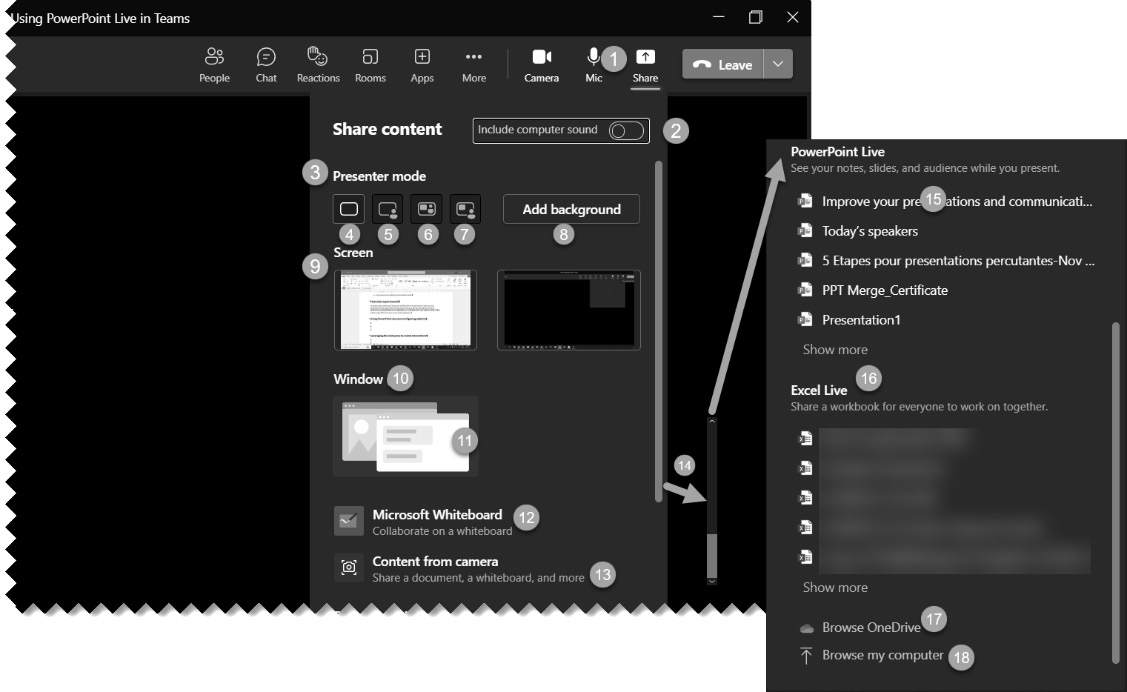Leave the meeting
1127x692 pixels.
coord(722,65)
